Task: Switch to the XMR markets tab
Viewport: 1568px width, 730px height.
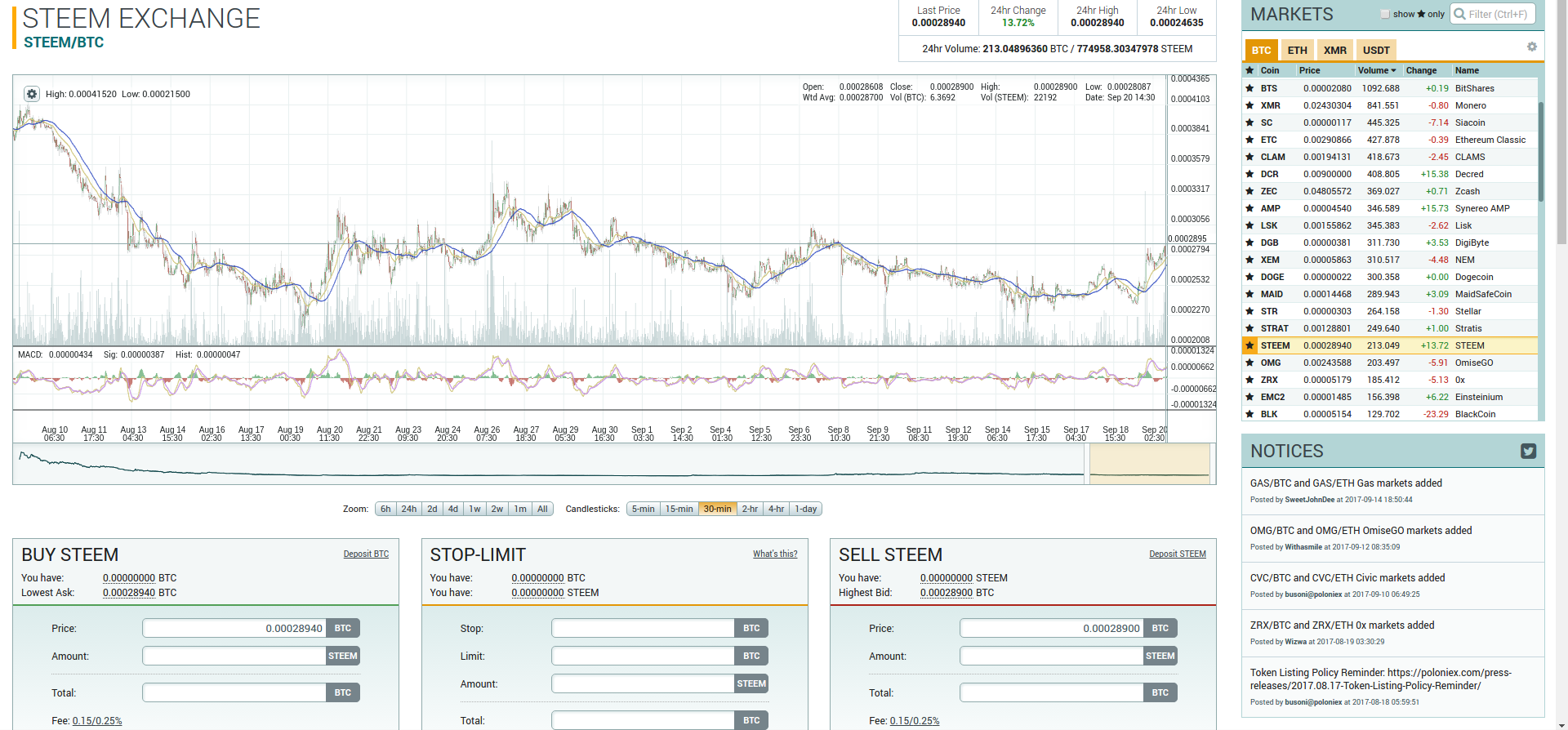Action: [1335, 50]
